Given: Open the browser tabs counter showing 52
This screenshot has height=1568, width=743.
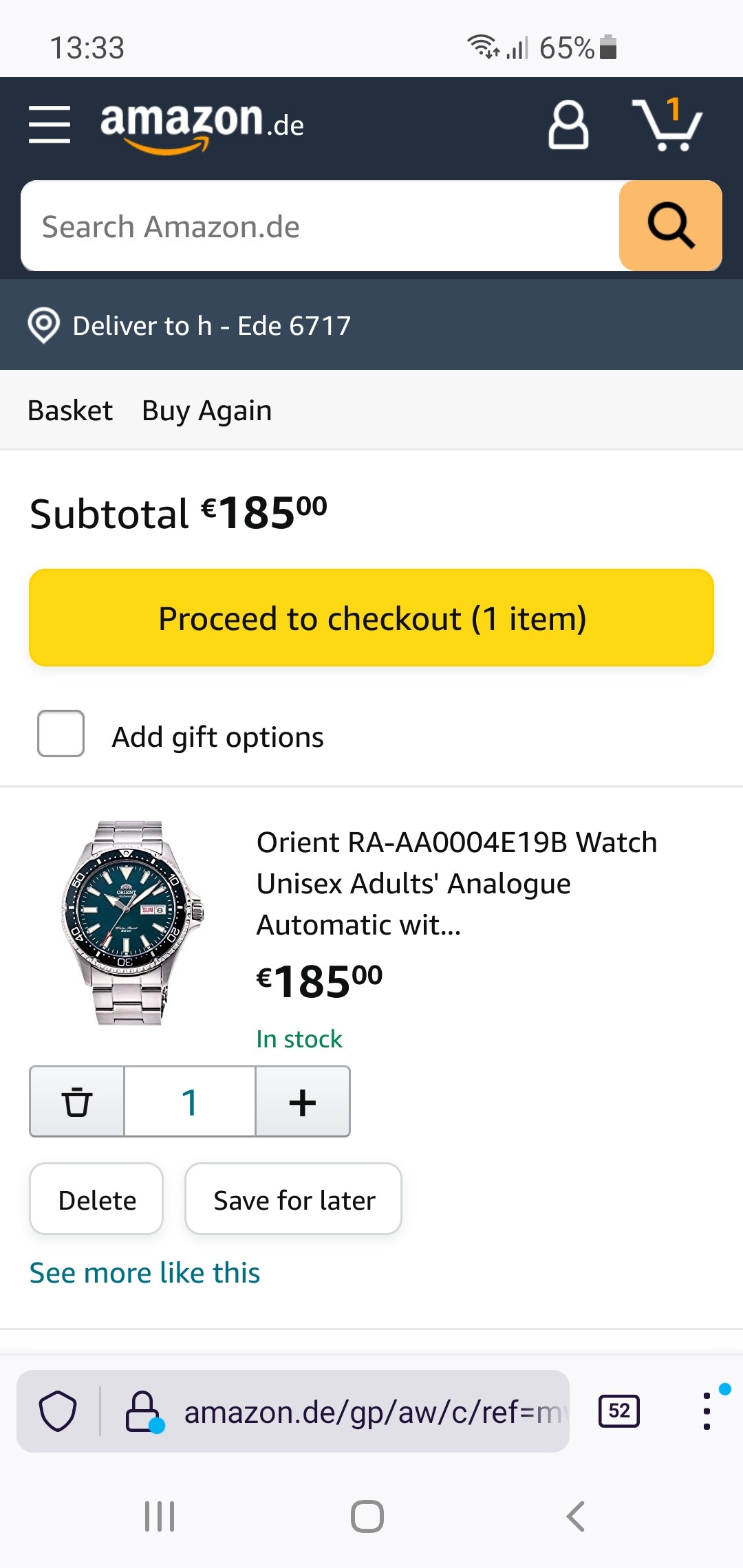Looking at the screenshot, I should [619, 1411].
